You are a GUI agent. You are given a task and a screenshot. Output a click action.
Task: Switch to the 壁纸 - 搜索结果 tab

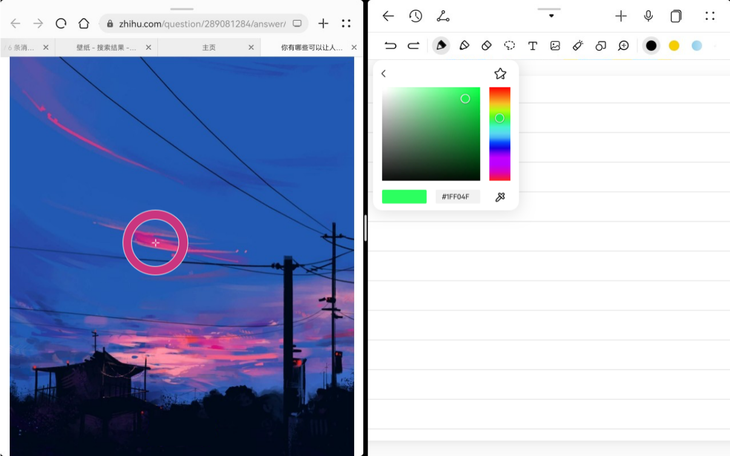click(x=106, y=48)
